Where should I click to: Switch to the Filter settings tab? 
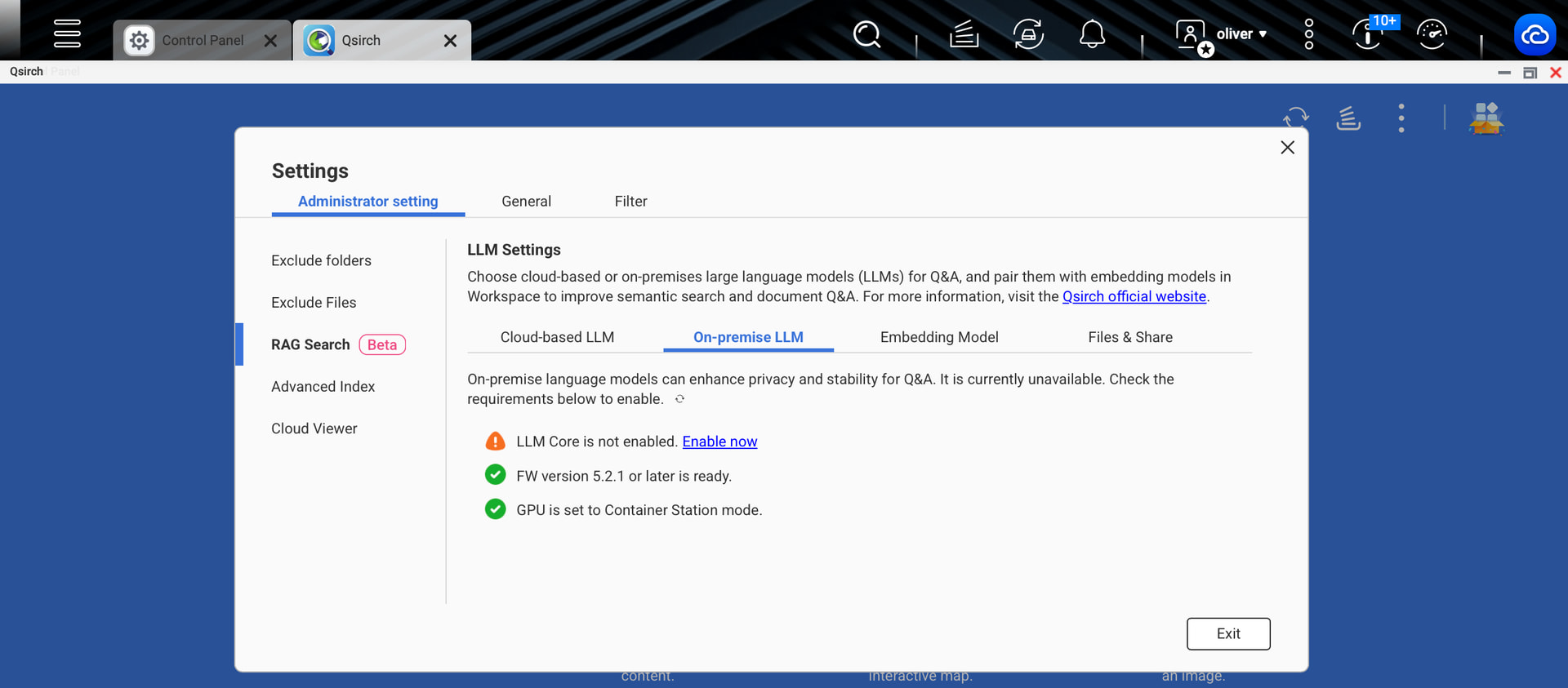tap(630, 202)
